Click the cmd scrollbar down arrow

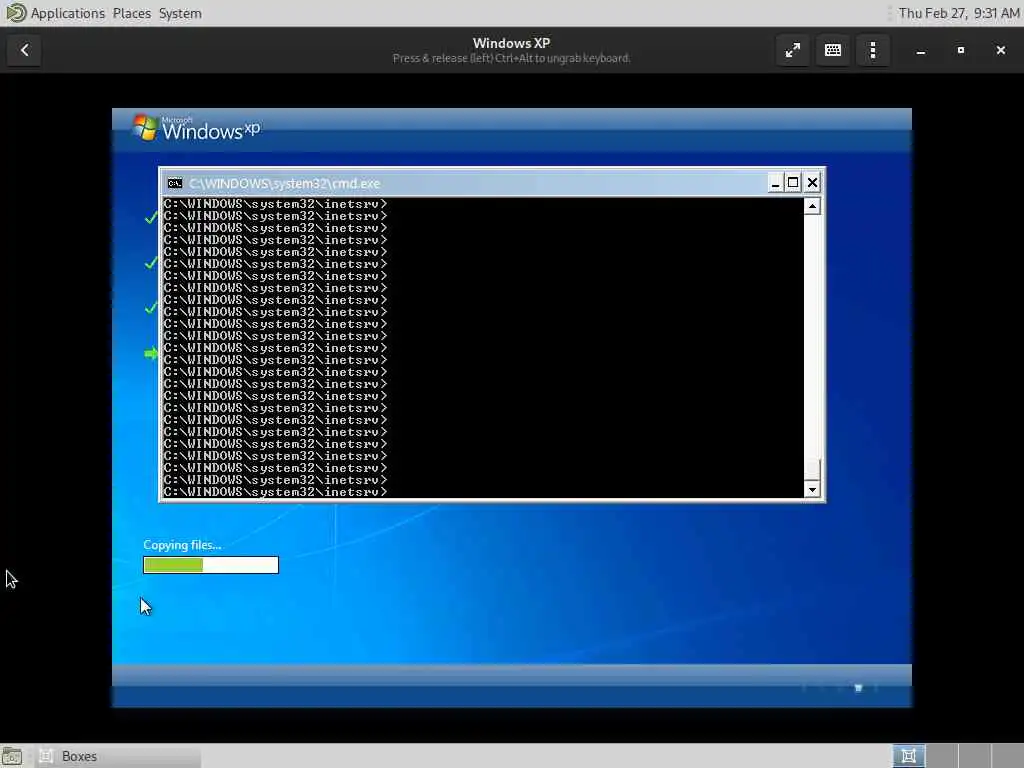812,490
